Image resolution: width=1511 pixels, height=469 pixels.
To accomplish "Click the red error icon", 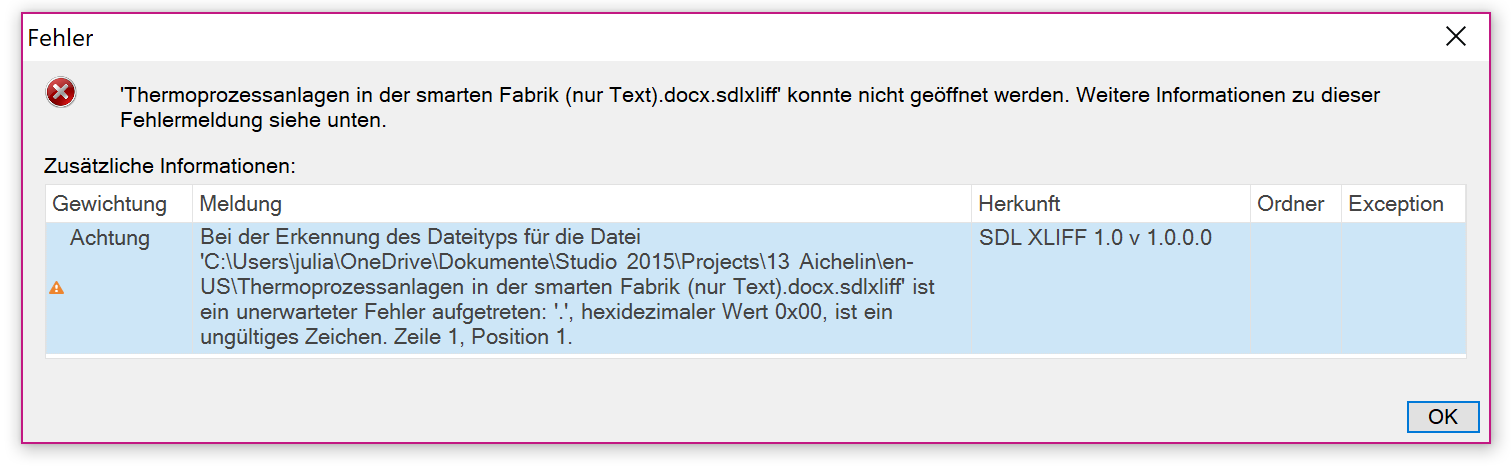I will pos(61,94).
